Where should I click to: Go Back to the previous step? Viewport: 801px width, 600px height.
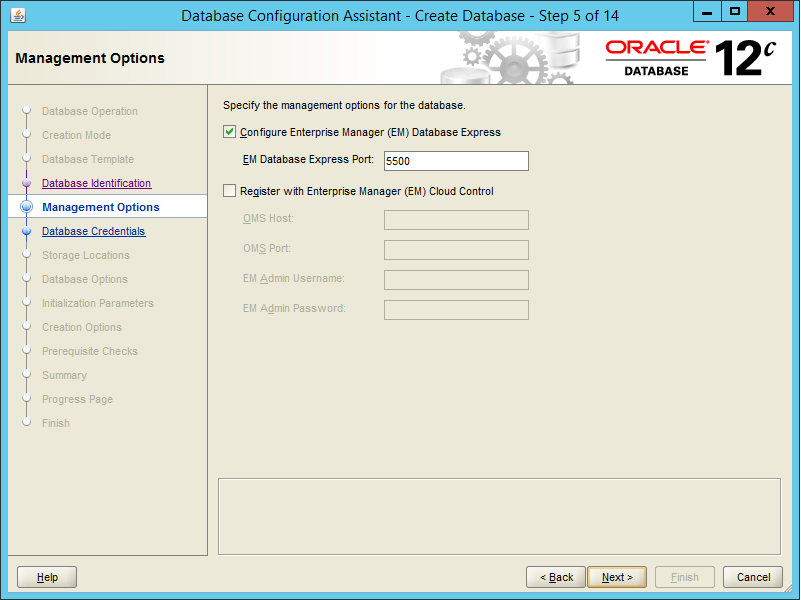tap(556, 577)
